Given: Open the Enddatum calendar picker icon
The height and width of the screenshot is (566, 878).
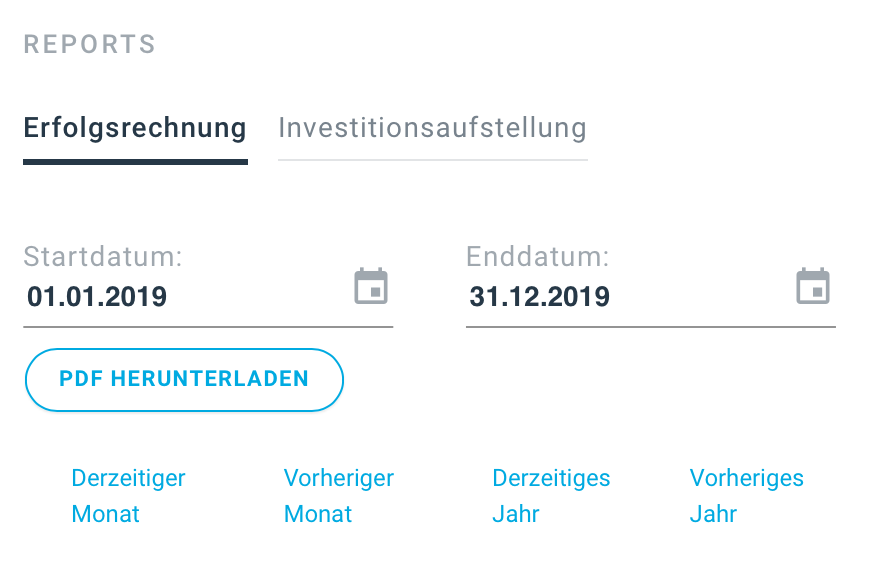Looking at the screenshot, I should (x=813, y=286).
